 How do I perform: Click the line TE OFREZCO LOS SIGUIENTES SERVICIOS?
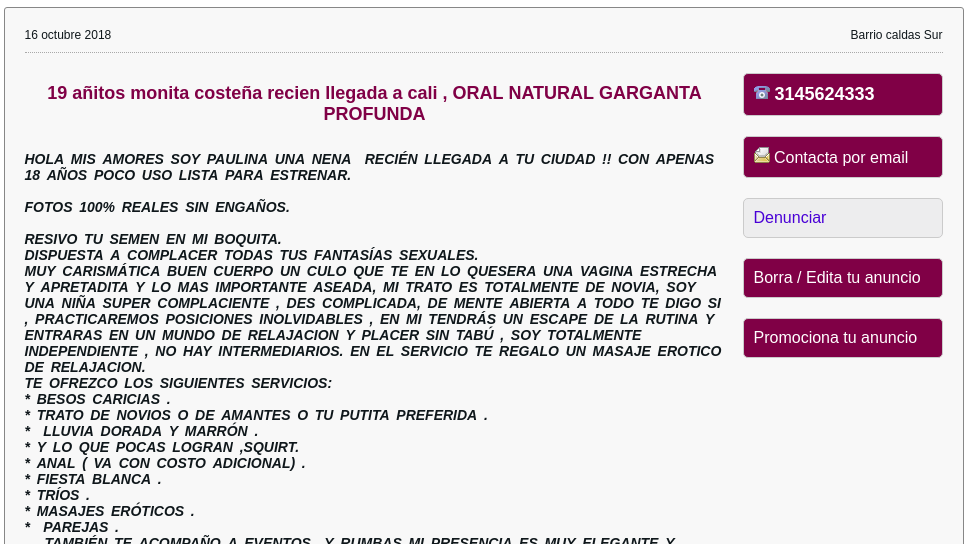click(178, 383)
